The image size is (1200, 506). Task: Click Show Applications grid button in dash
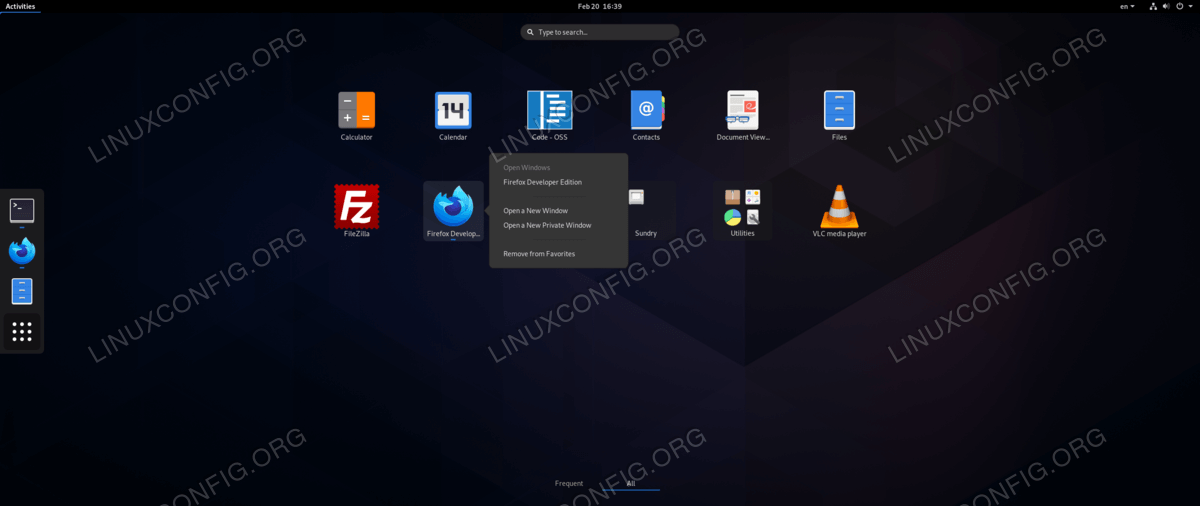pyautogui.click(x=22, y=332)
